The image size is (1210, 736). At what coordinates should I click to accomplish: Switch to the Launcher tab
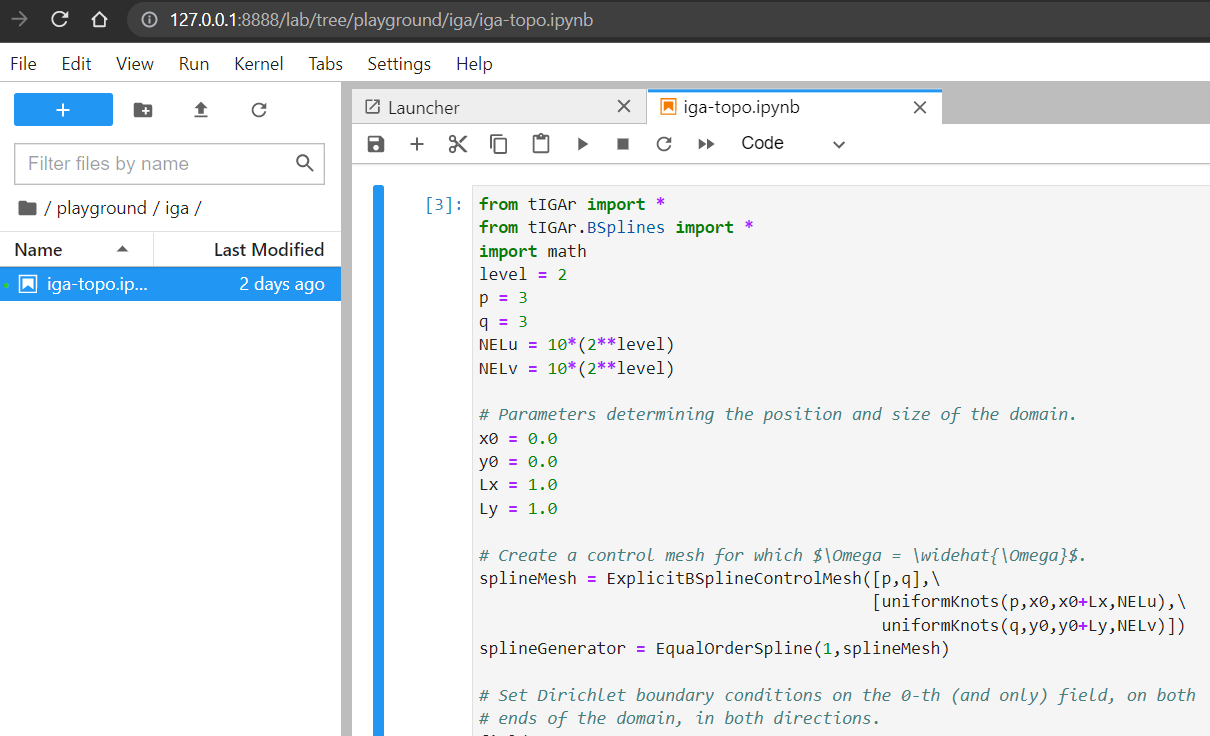[424, 107]
